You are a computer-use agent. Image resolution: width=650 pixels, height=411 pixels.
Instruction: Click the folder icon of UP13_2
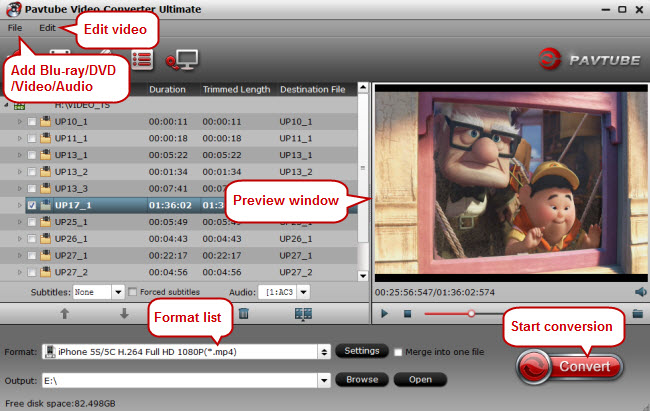[45, 172]
